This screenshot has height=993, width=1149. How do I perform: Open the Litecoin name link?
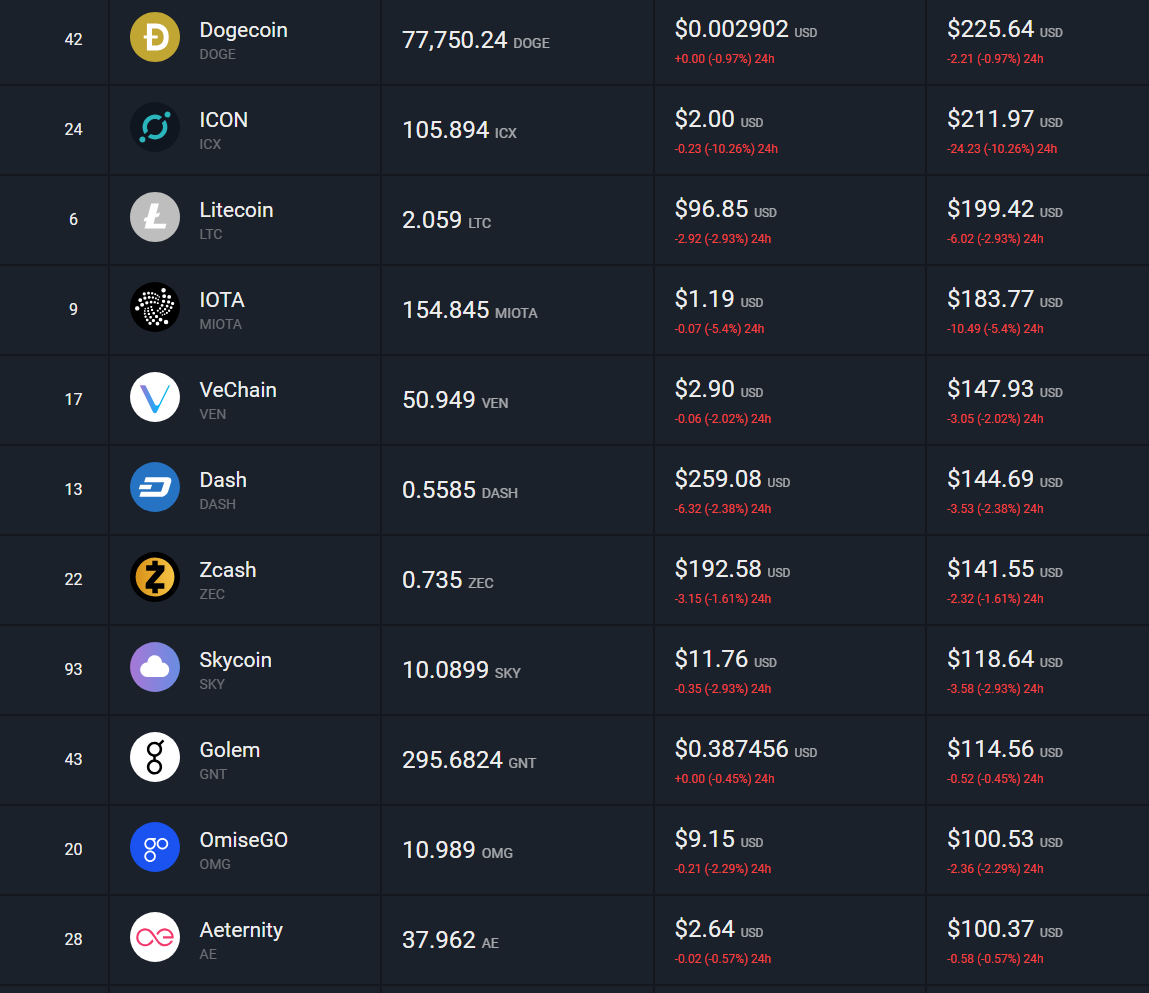tap(236, 210)
